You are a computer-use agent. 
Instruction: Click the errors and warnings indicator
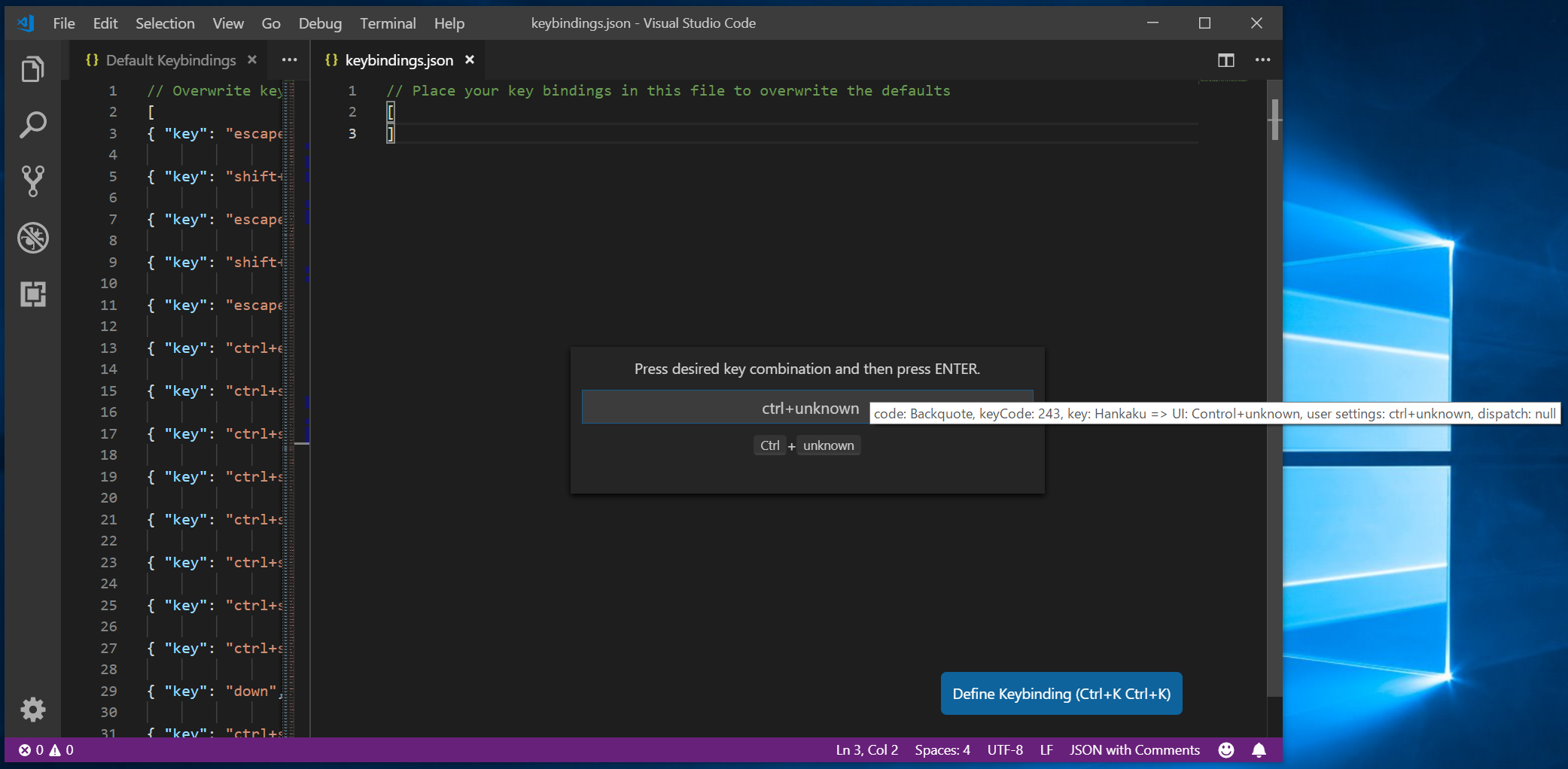click(45, 749)
